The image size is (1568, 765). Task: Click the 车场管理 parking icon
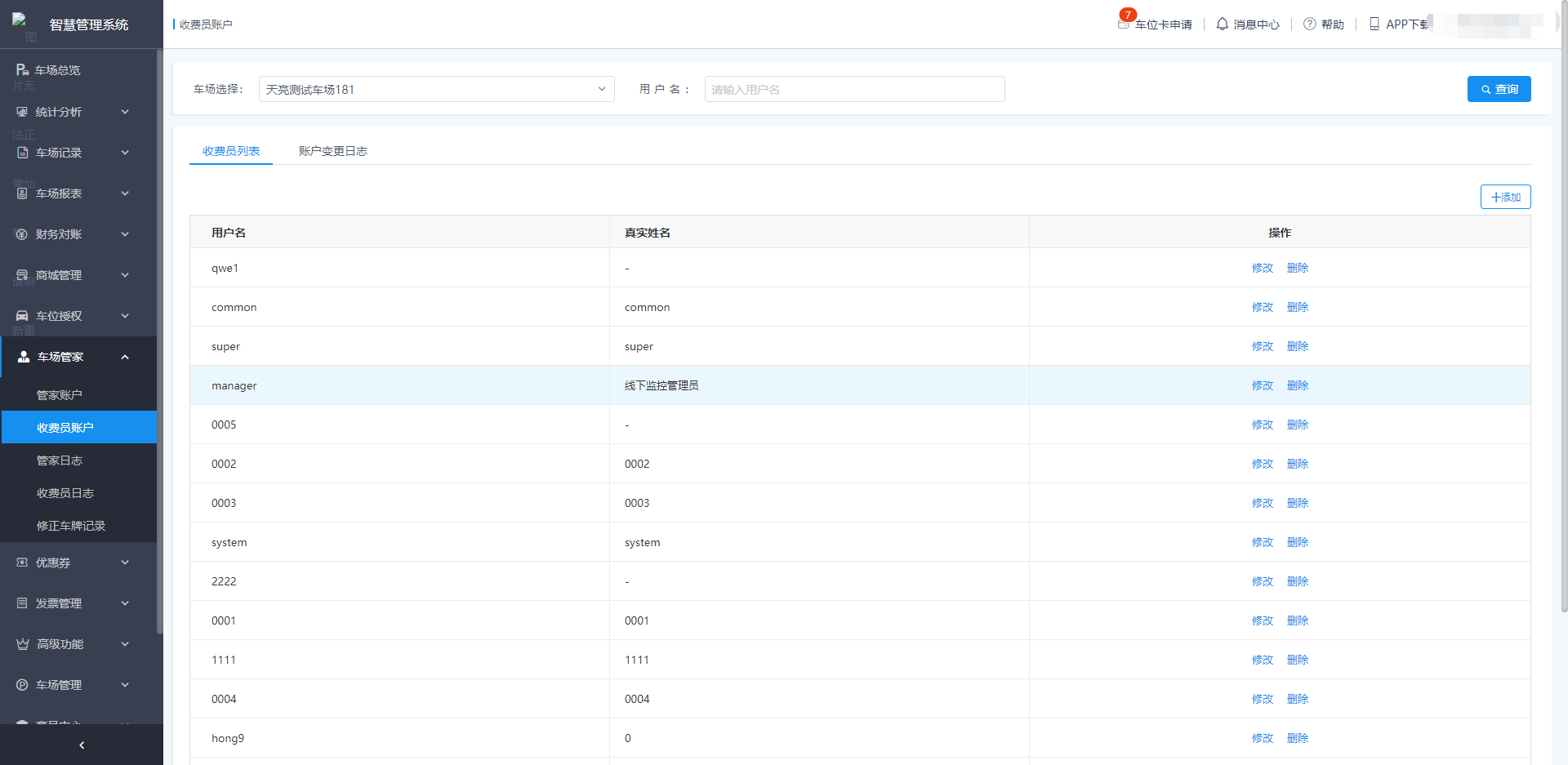(22, 685)
